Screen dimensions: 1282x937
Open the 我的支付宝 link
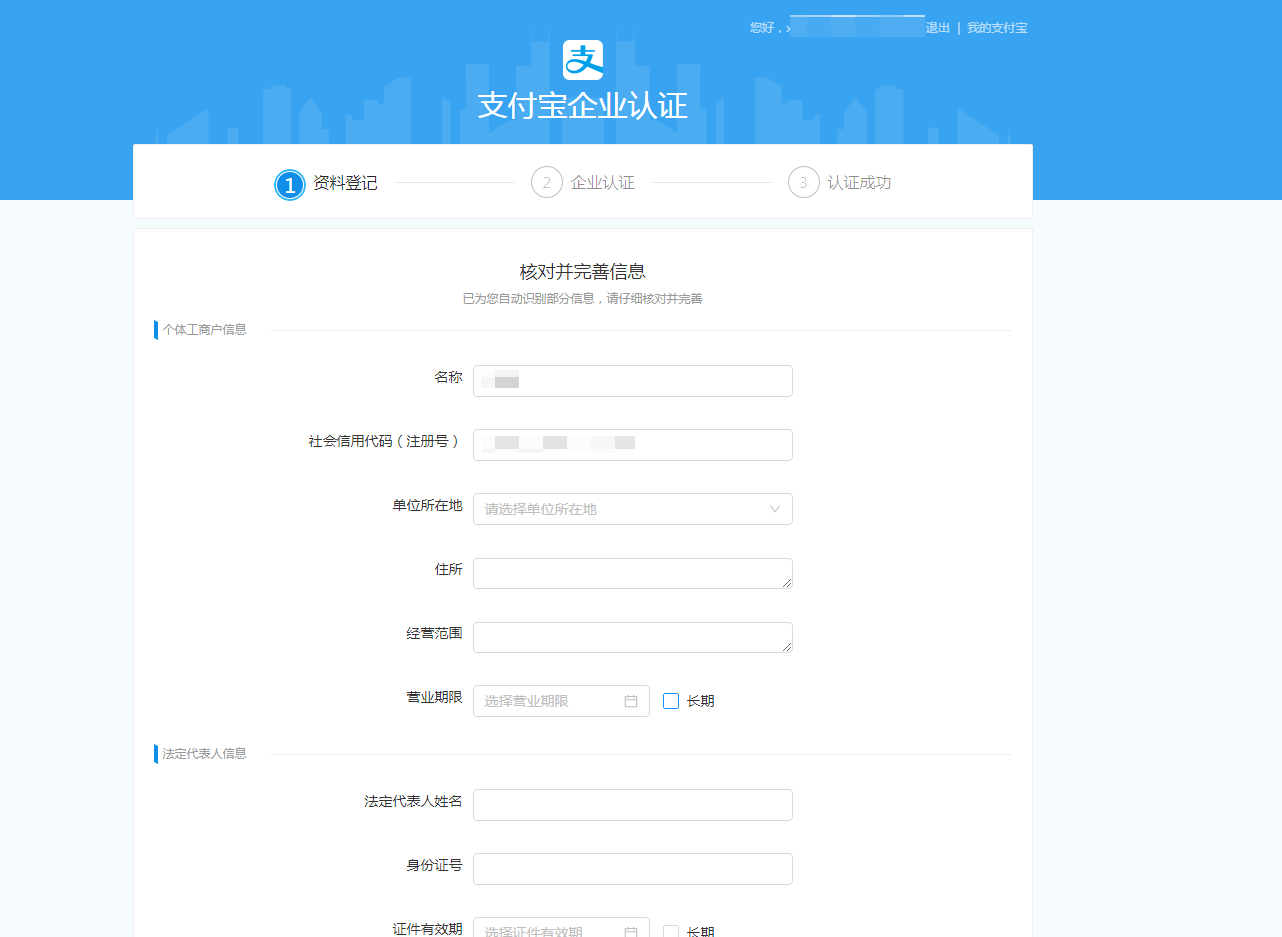[997, 28]
